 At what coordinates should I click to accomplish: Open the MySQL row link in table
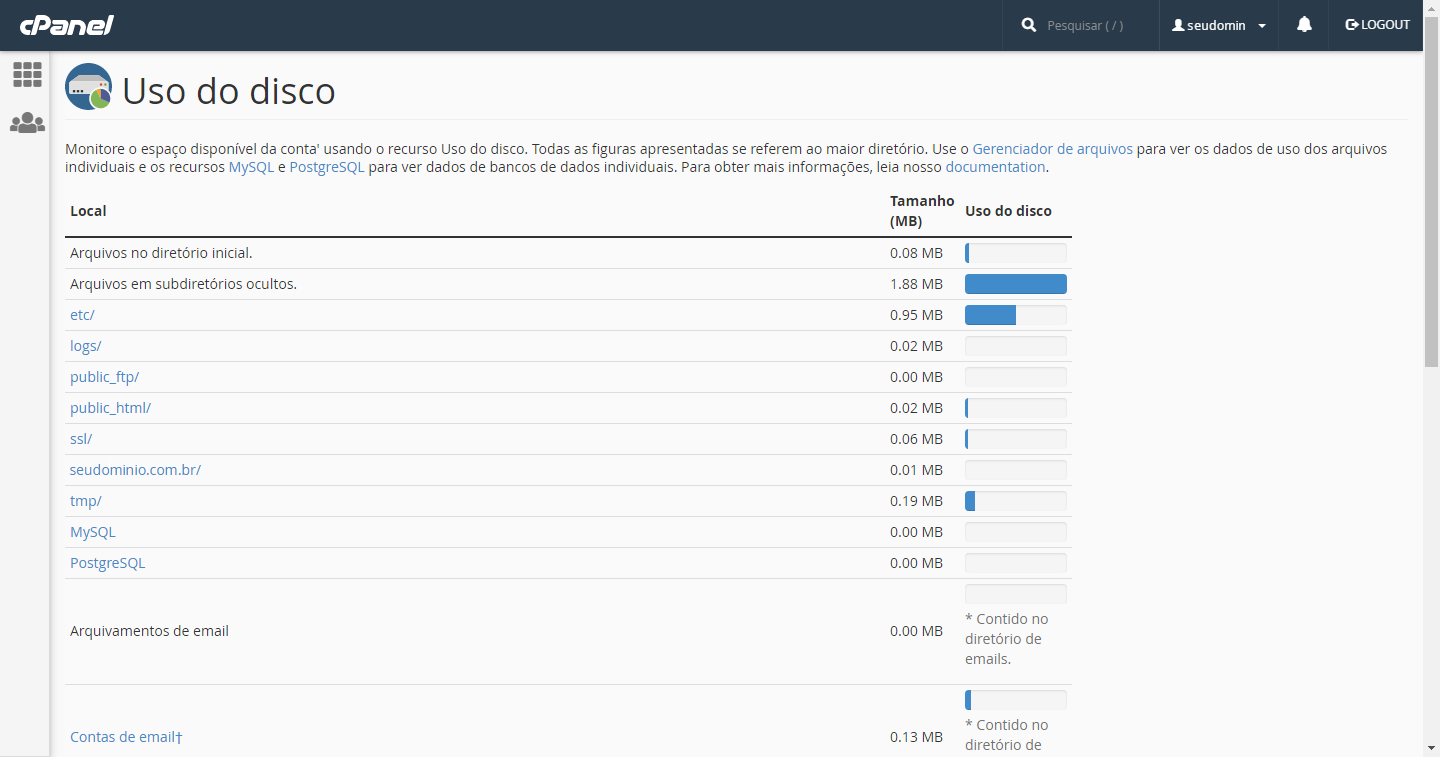(93, 532)
